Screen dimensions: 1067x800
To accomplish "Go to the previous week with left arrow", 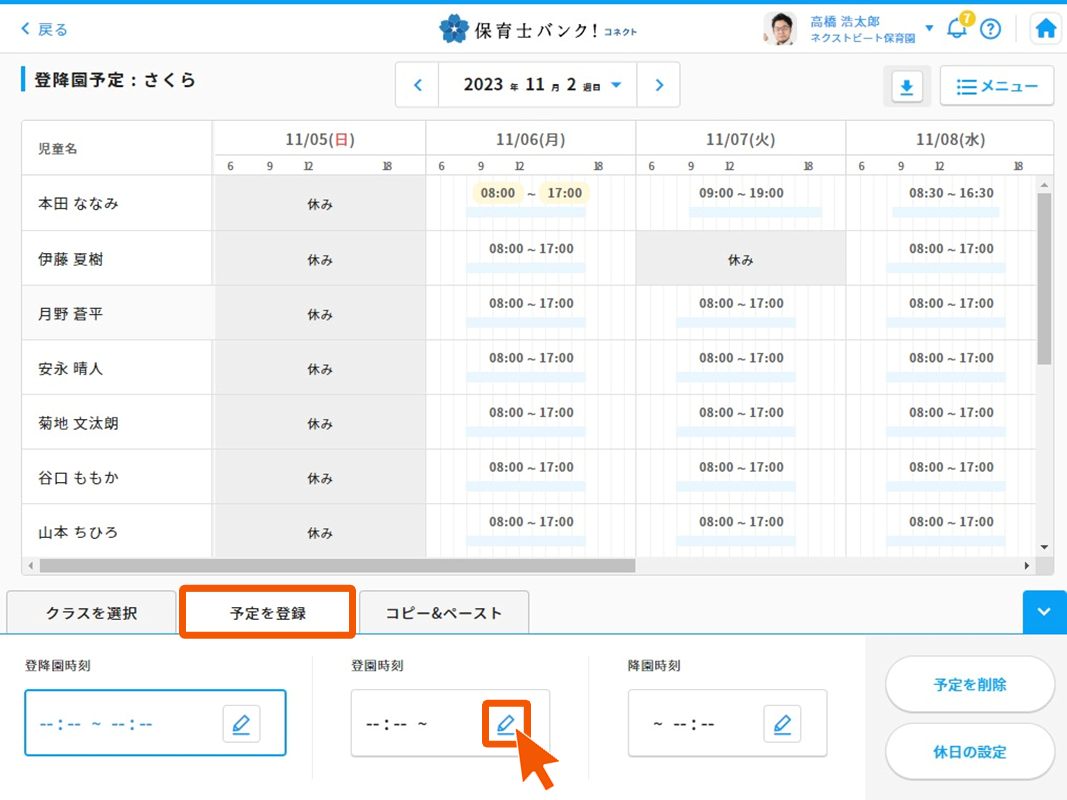I will click(x=418, y=85).
